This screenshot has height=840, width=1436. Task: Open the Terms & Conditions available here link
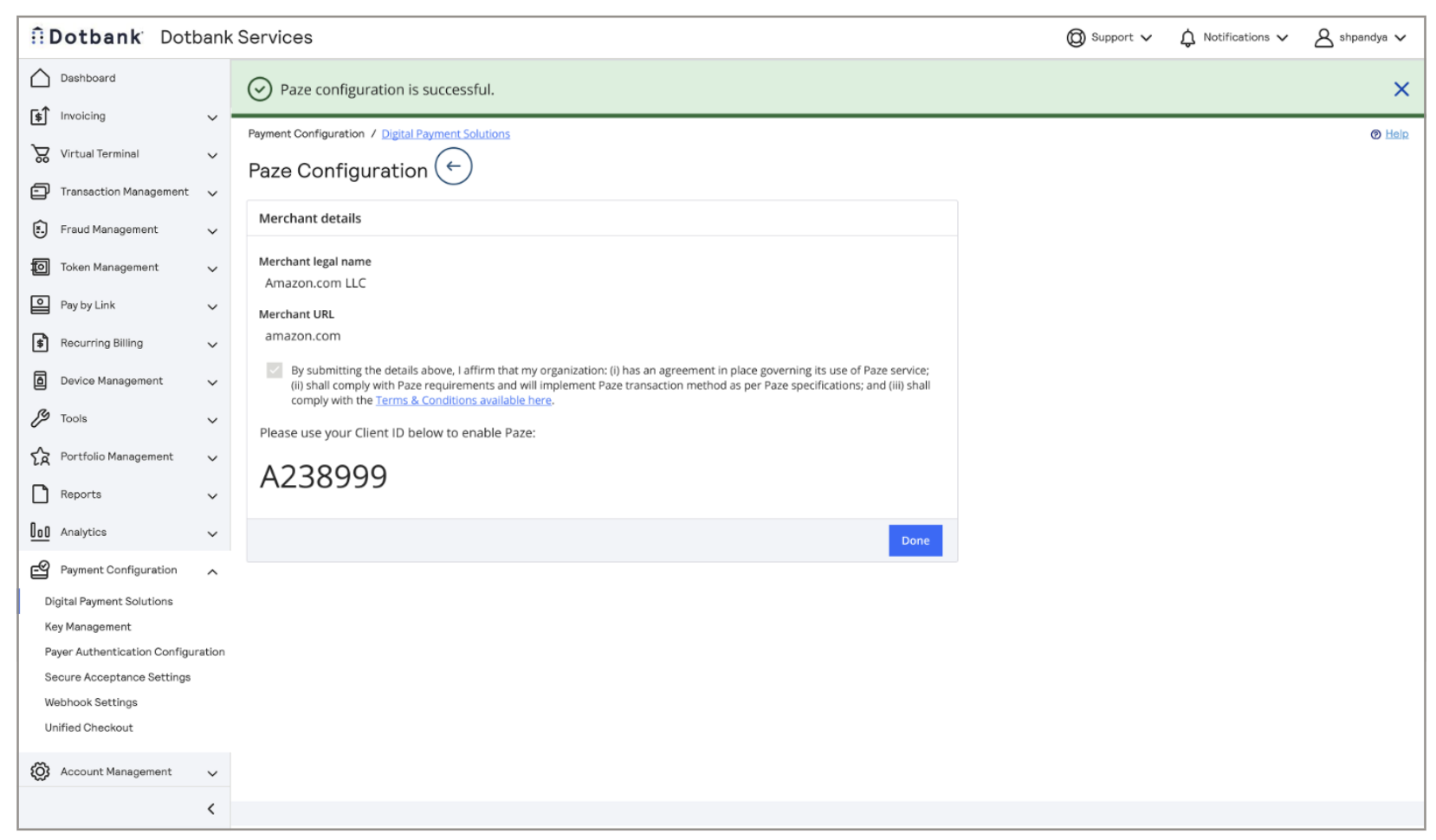[463, 401]
